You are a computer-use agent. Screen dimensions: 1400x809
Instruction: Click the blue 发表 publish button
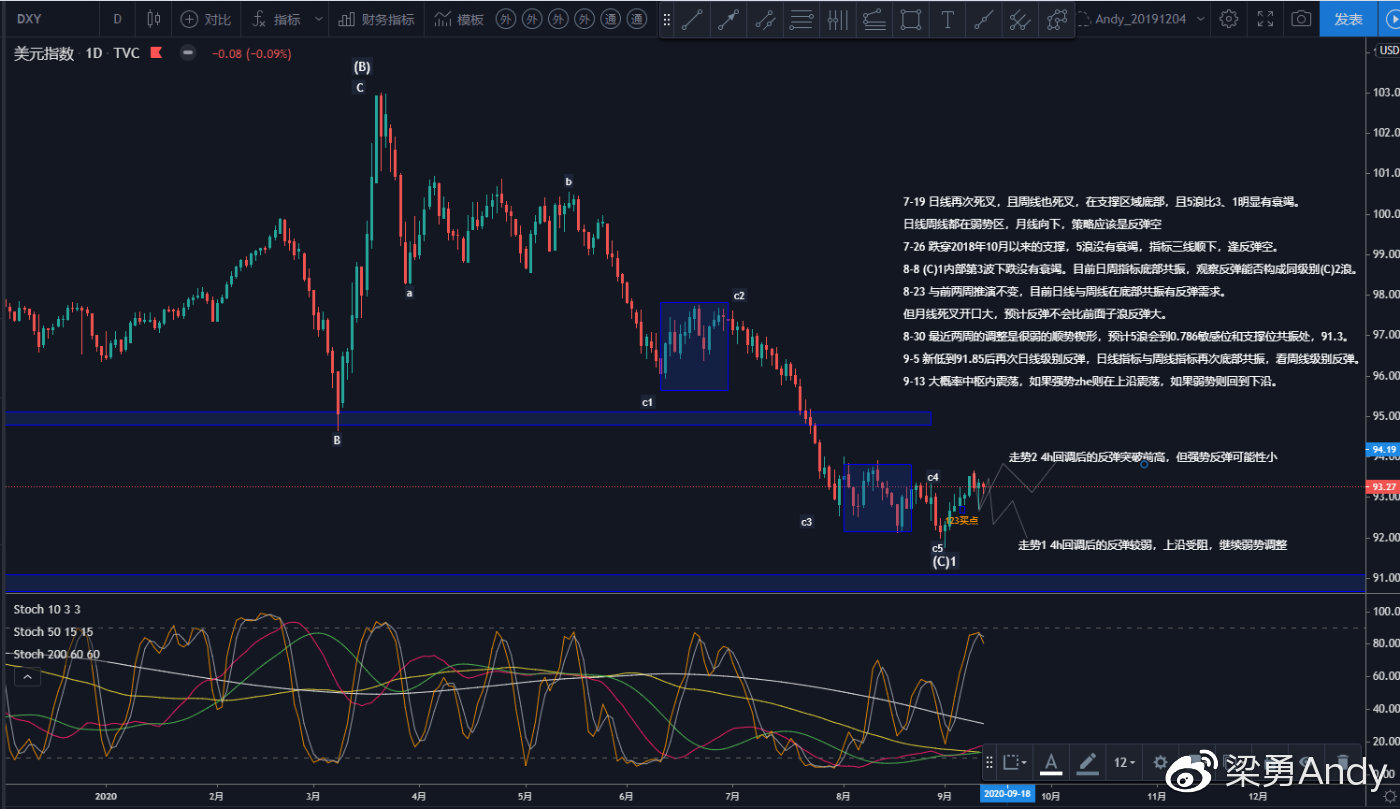click(x=1348, y=19)
